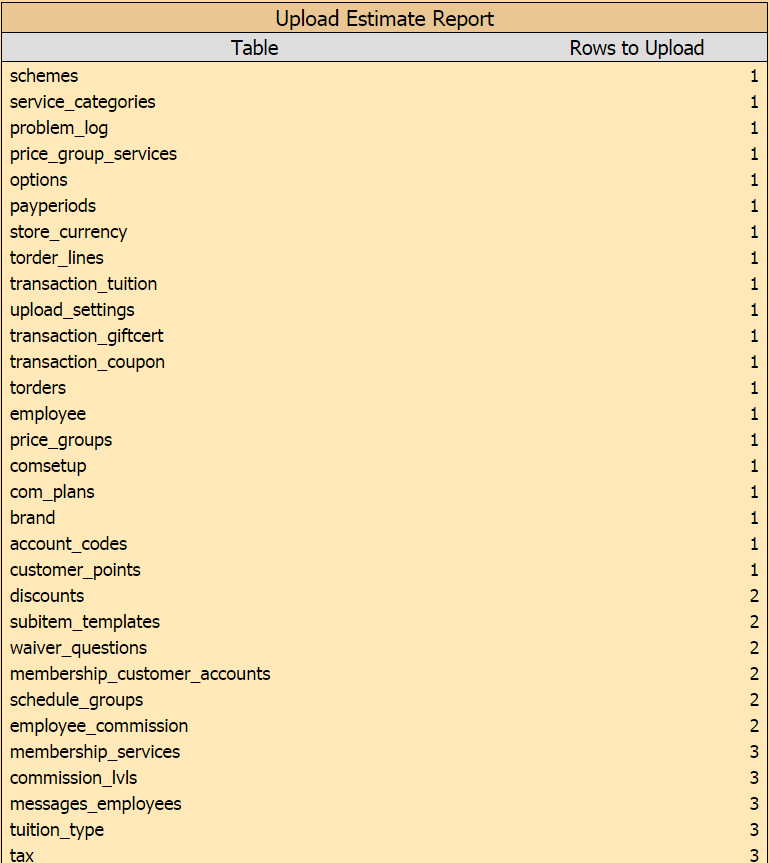Select the transaction_giftcert row
Screen dimensions: 770x863
(x=385, y=336)
